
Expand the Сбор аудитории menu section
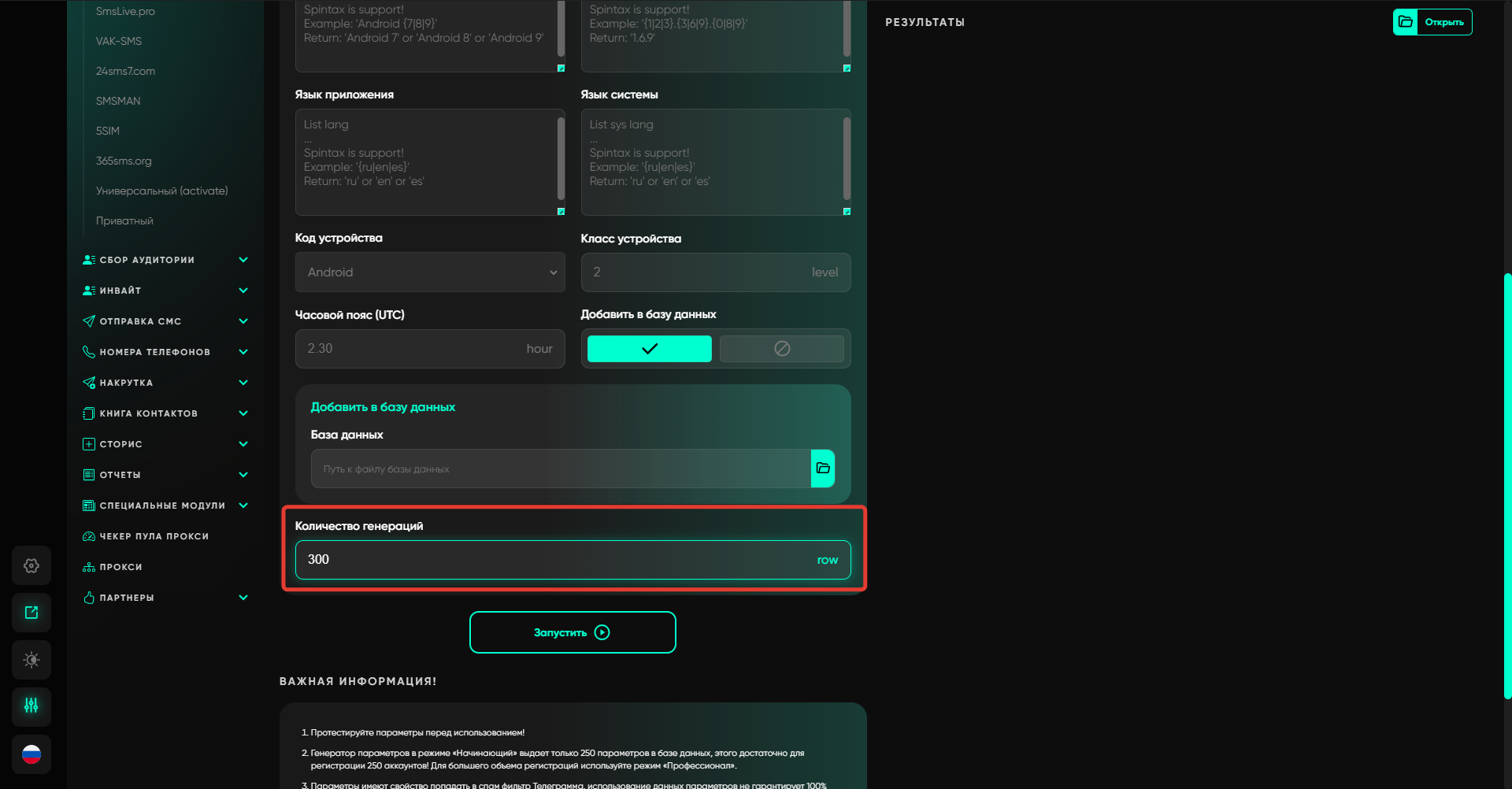pyautogui.click(x=165, y=260)
